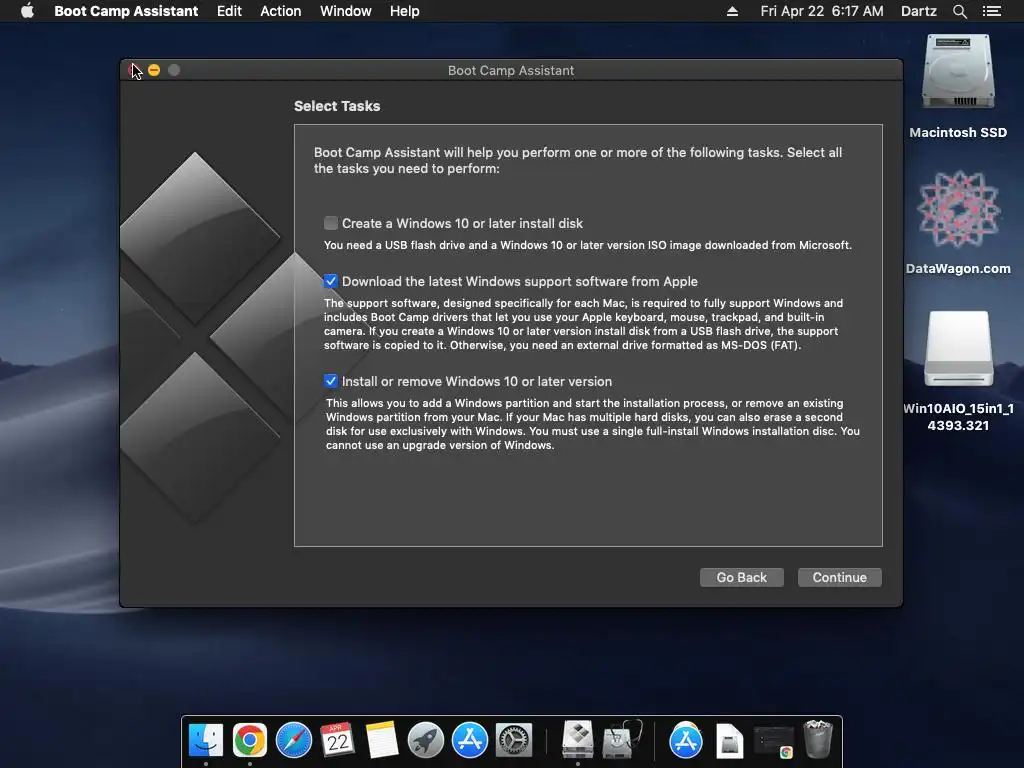Open the Notes app in the dock
The height and width of the screenshot is (768, 1024).
tap(382, 740)
